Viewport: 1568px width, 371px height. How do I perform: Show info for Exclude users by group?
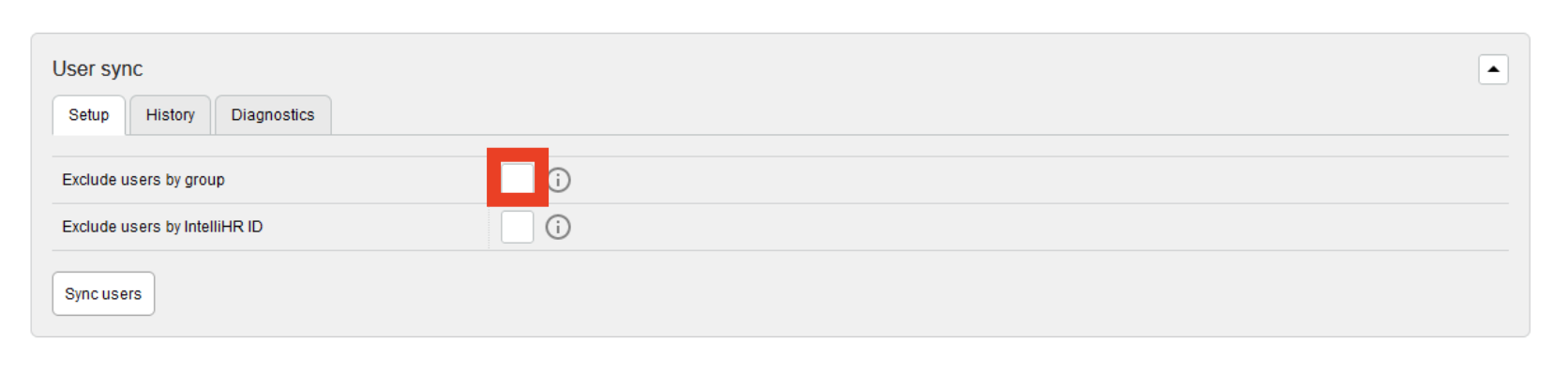pos(558,180)
